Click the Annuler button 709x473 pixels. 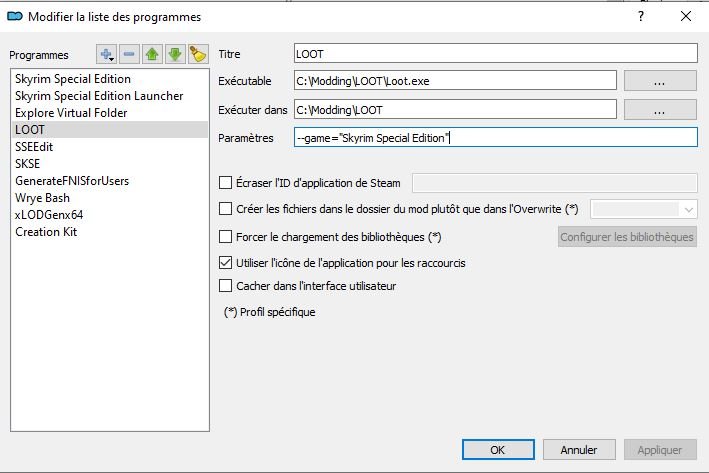click(579, 450)
